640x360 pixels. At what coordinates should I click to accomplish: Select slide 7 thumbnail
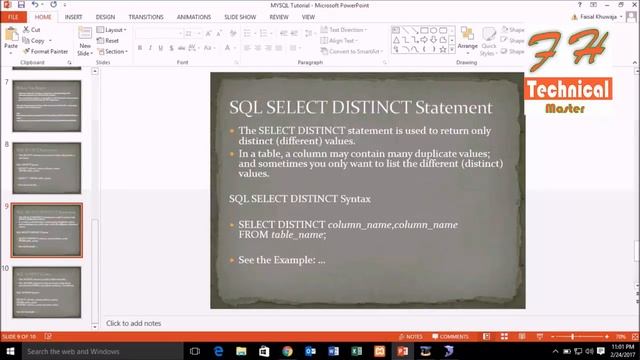pos(47,106)
